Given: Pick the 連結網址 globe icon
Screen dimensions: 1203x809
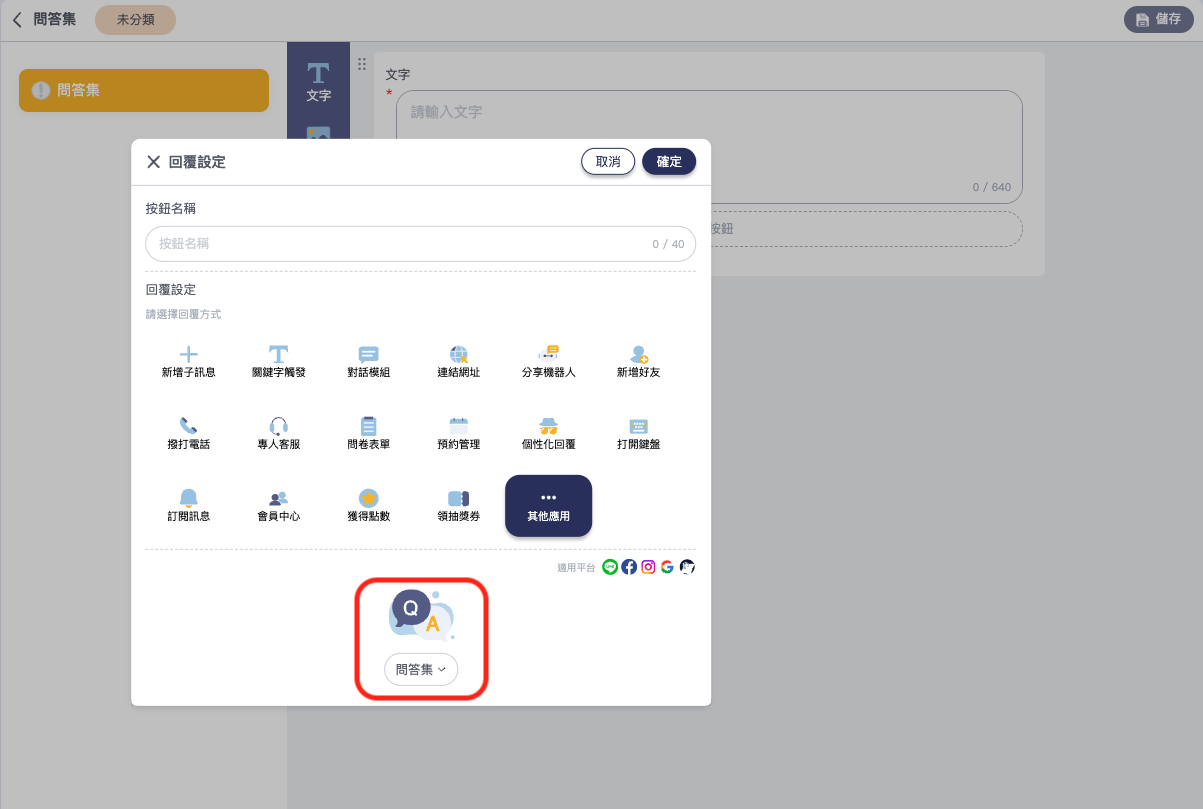Looking at the screenshot, I should (458, 355).
